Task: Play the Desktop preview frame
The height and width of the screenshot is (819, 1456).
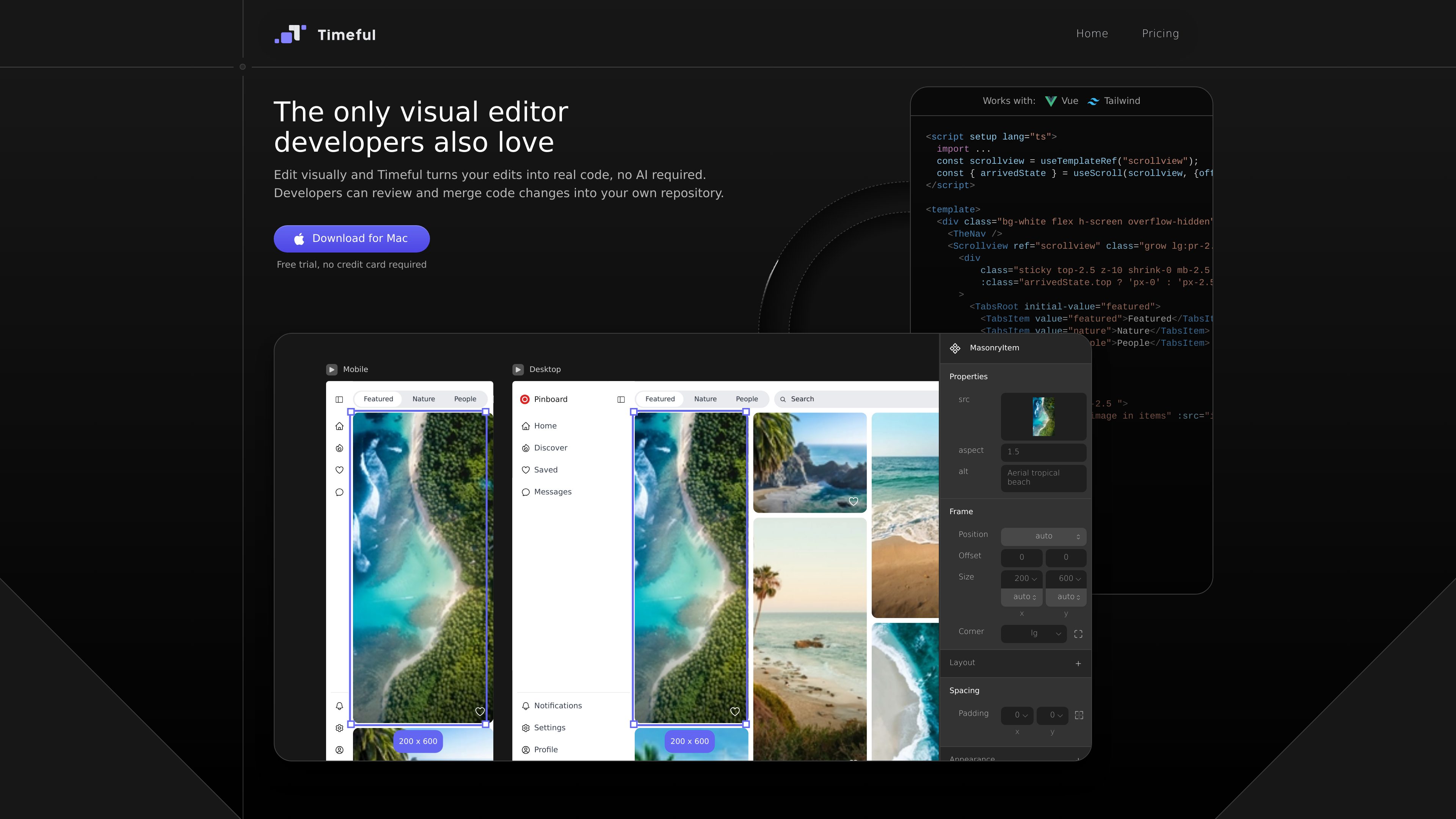Action: coord(518,369)
